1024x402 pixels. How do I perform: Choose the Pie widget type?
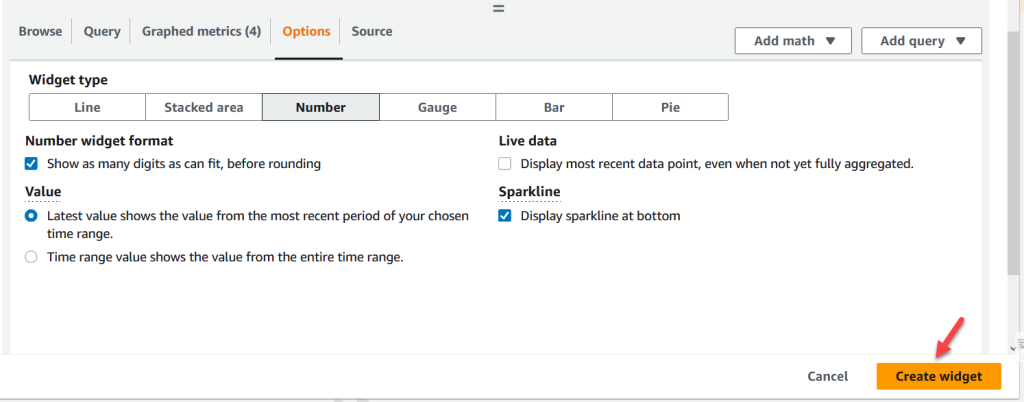pos(670,107)
